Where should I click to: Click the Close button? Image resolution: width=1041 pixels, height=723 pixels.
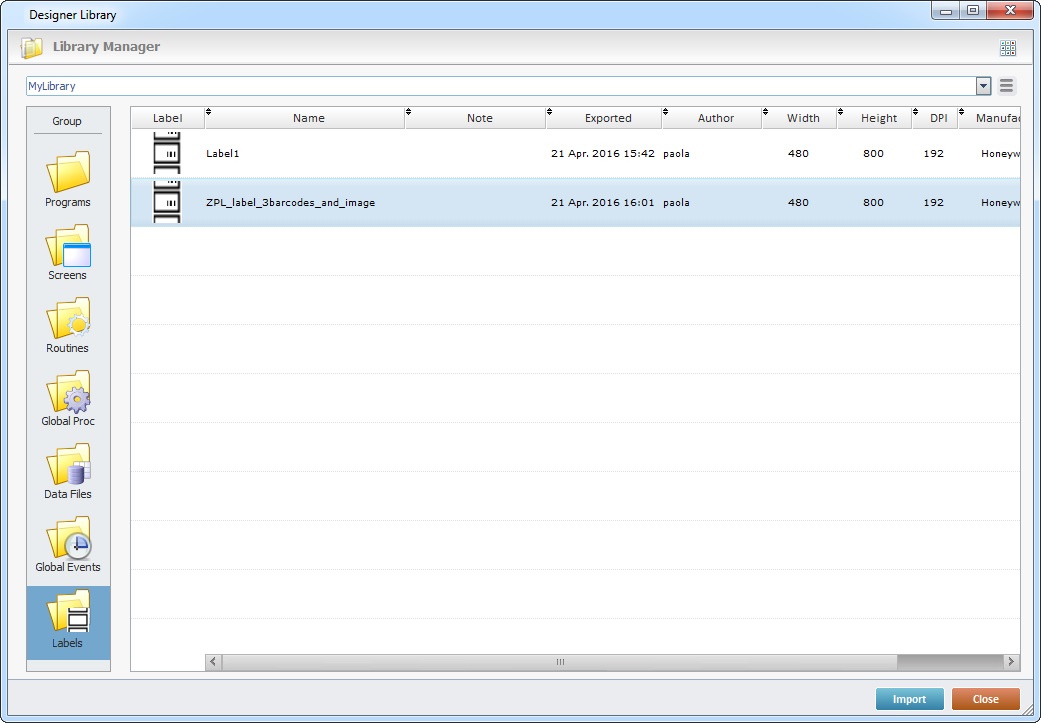[985, 699]
